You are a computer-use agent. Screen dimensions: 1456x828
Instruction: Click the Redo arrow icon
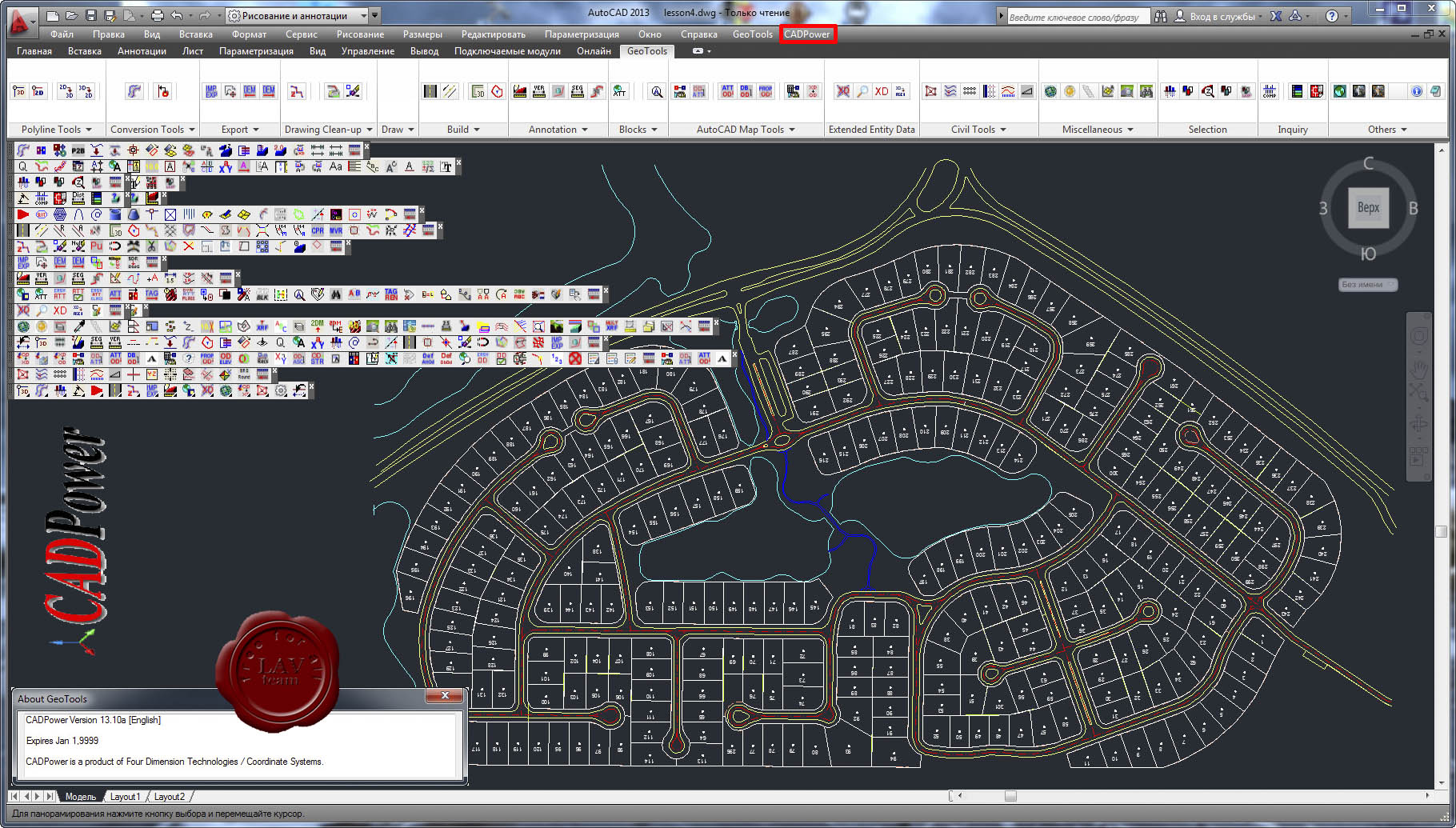(205, 15)
